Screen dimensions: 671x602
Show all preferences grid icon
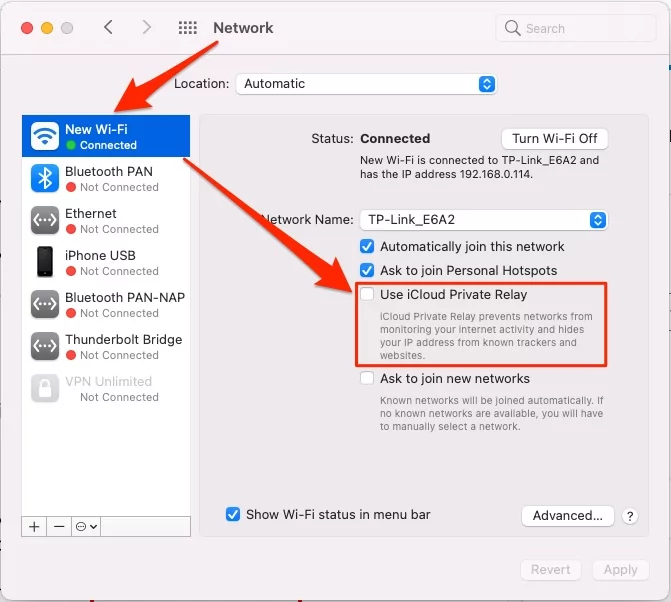click(187, 28)
